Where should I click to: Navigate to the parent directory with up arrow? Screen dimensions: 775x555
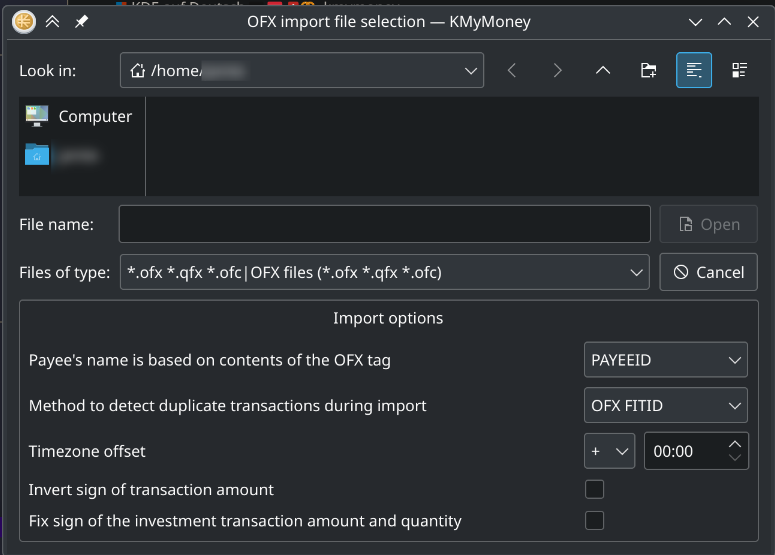[x=603, y=71]
